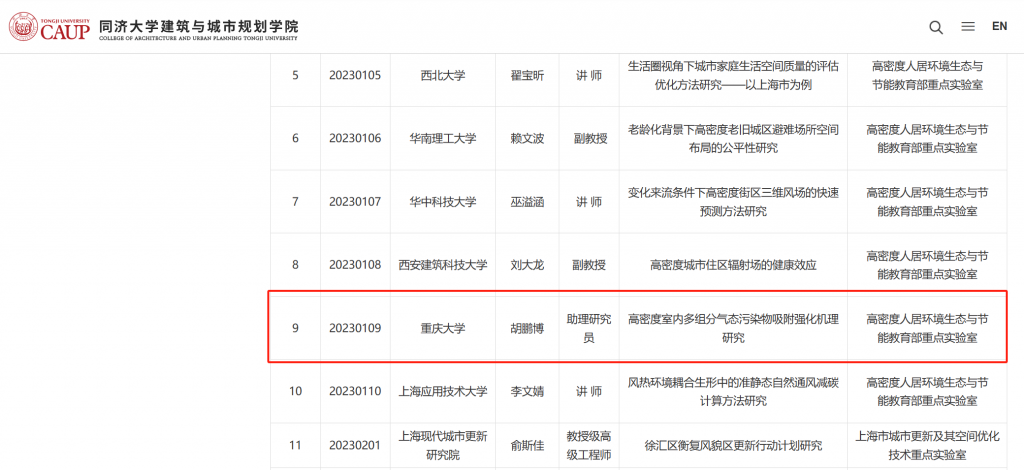Click the red CAUP Tongji logo
This screenshot has height=470, width=1024.
(50, 27)
